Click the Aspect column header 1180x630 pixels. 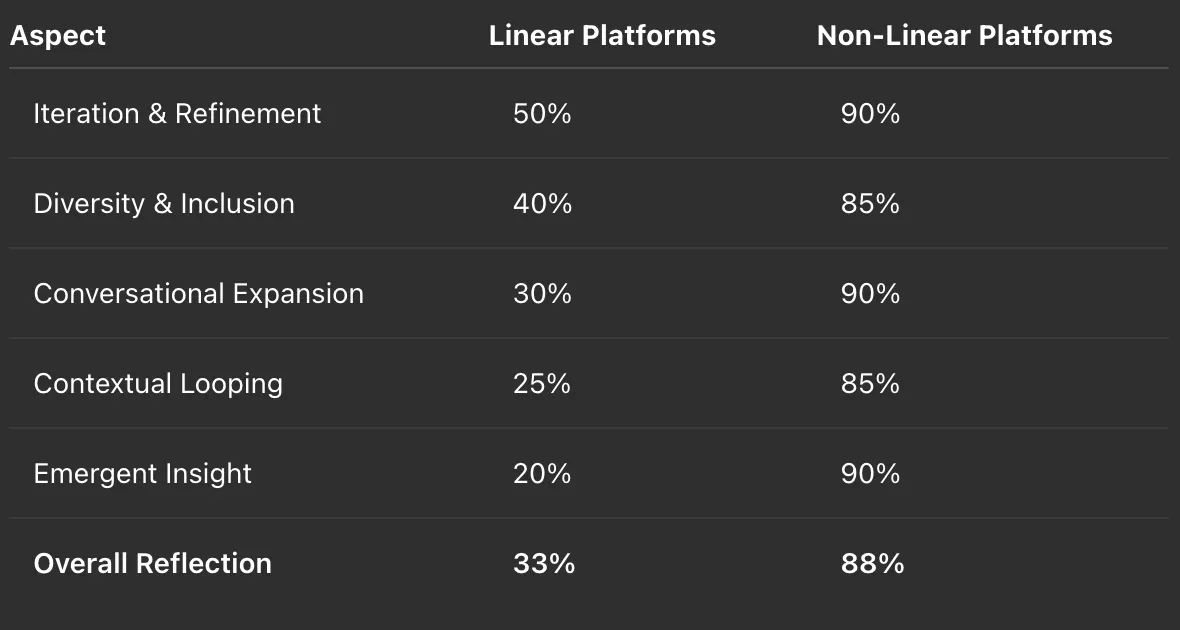(x=57, y=36)
